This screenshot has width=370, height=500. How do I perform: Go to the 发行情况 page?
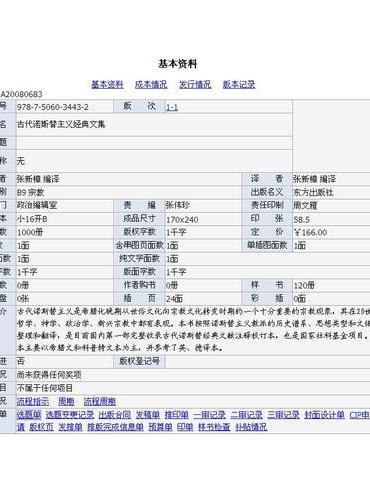pyautogui.click(x=195, y=84)
